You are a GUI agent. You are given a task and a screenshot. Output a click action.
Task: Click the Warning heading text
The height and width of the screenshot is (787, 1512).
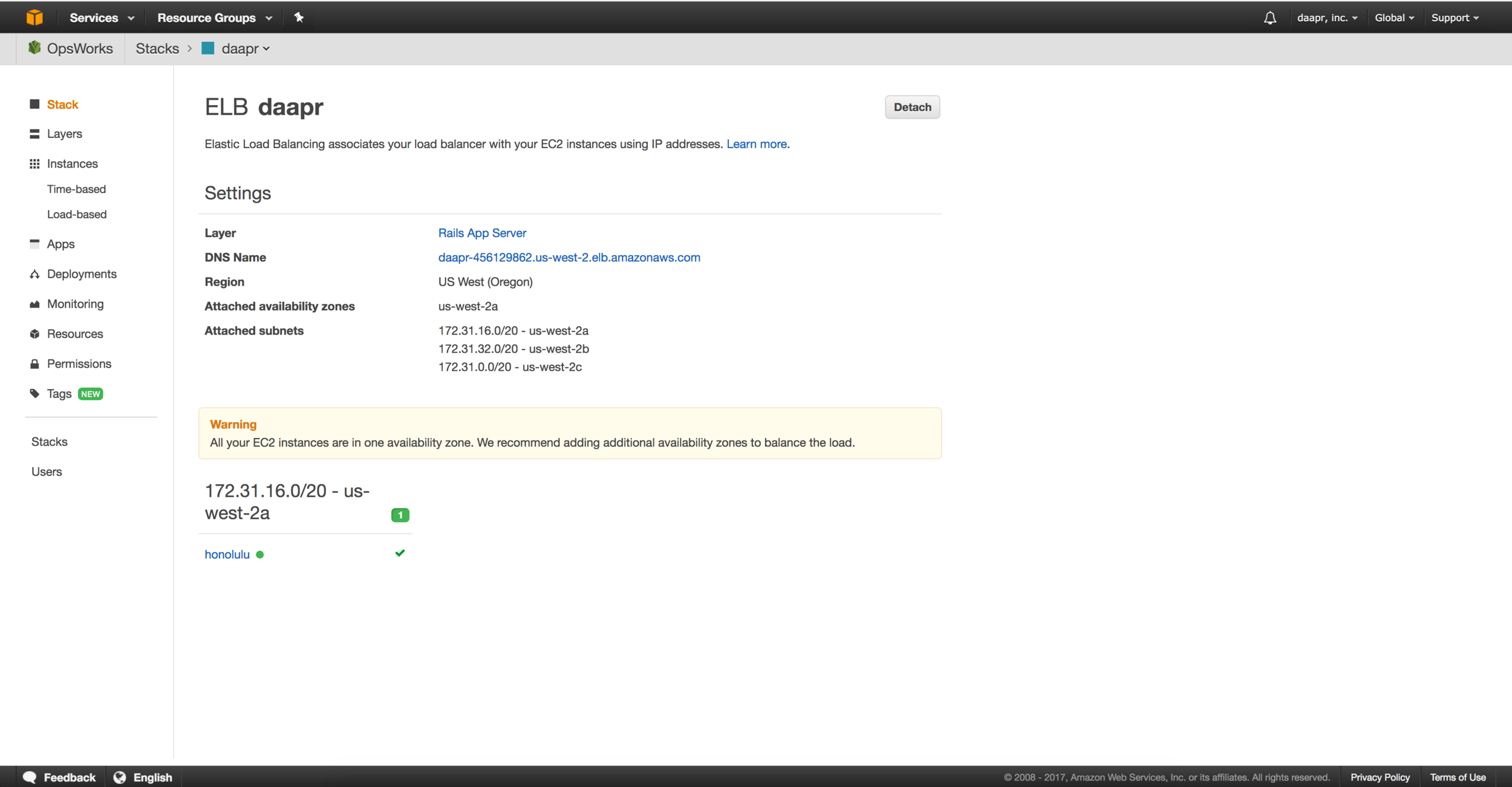click(233, 425)
